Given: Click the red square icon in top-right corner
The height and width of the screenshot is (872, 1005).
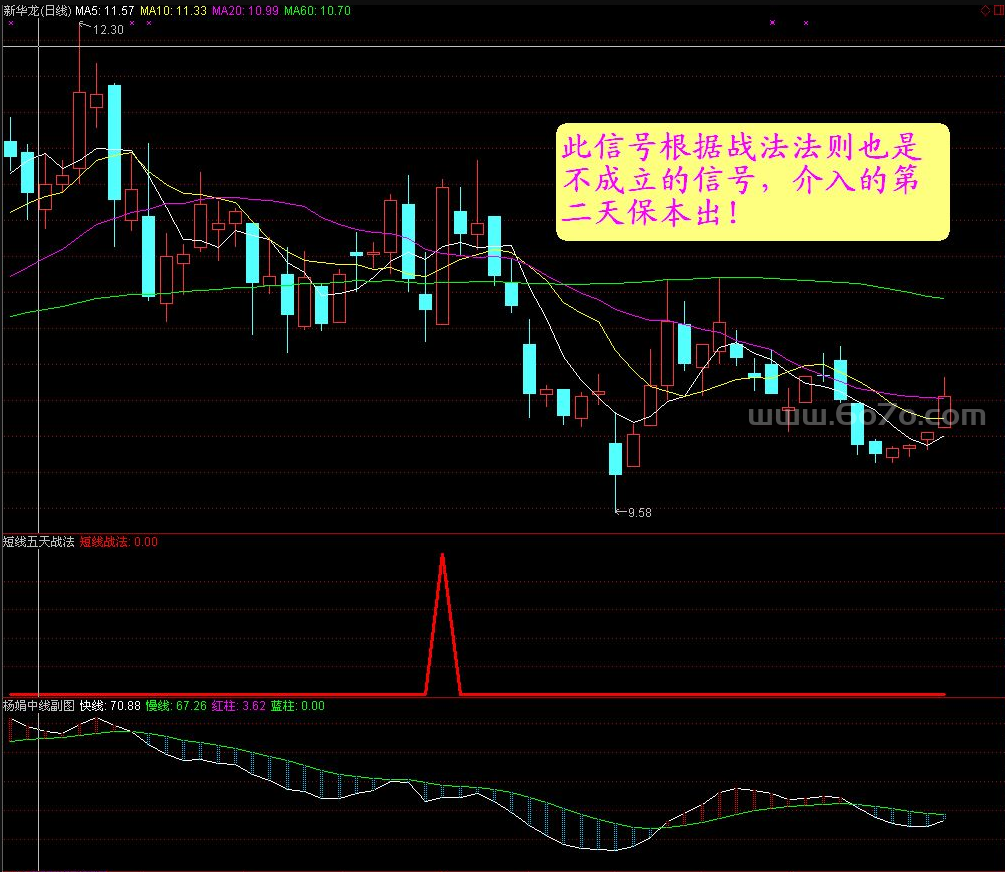Looking at the screenshot, I should (x=997, y=9).
